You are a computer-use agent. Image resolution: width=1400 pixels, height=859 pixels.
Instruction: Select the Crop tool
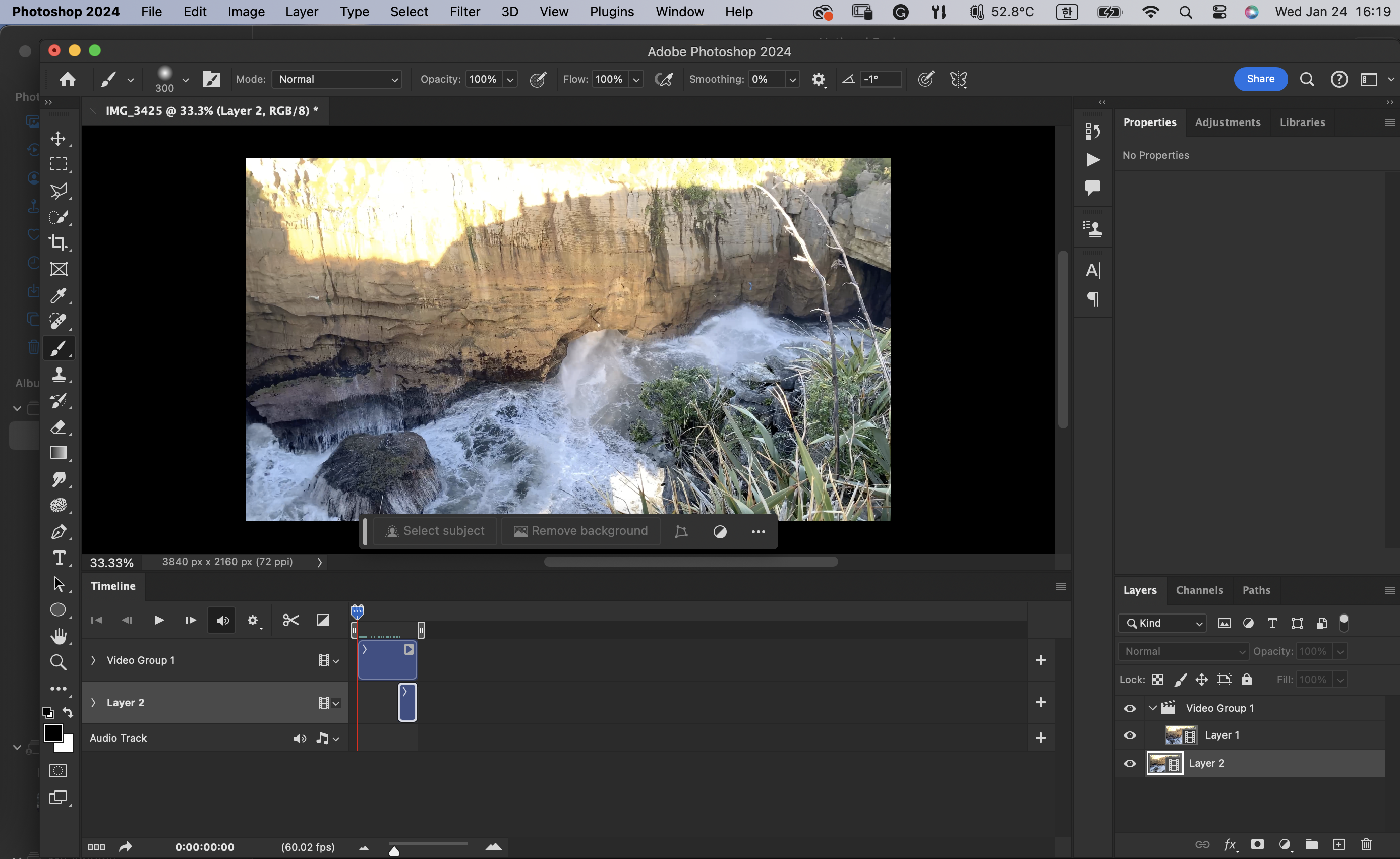58,242
